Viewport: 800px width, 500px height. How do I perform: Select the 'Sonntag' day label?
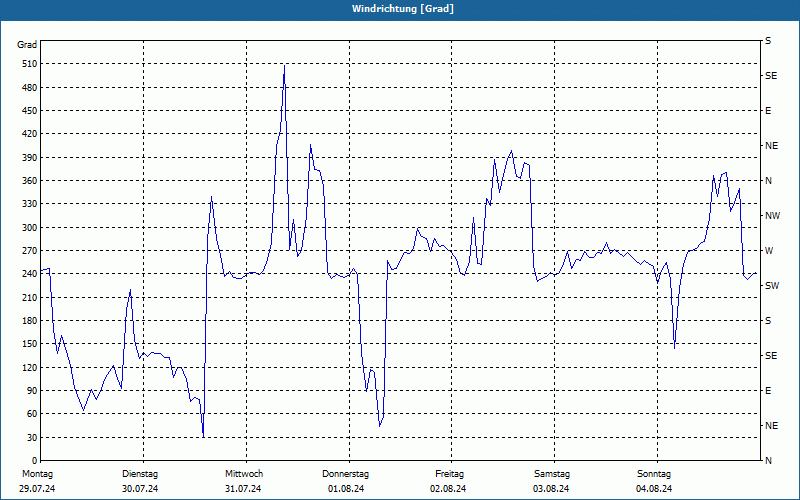(x=654, y=474)
